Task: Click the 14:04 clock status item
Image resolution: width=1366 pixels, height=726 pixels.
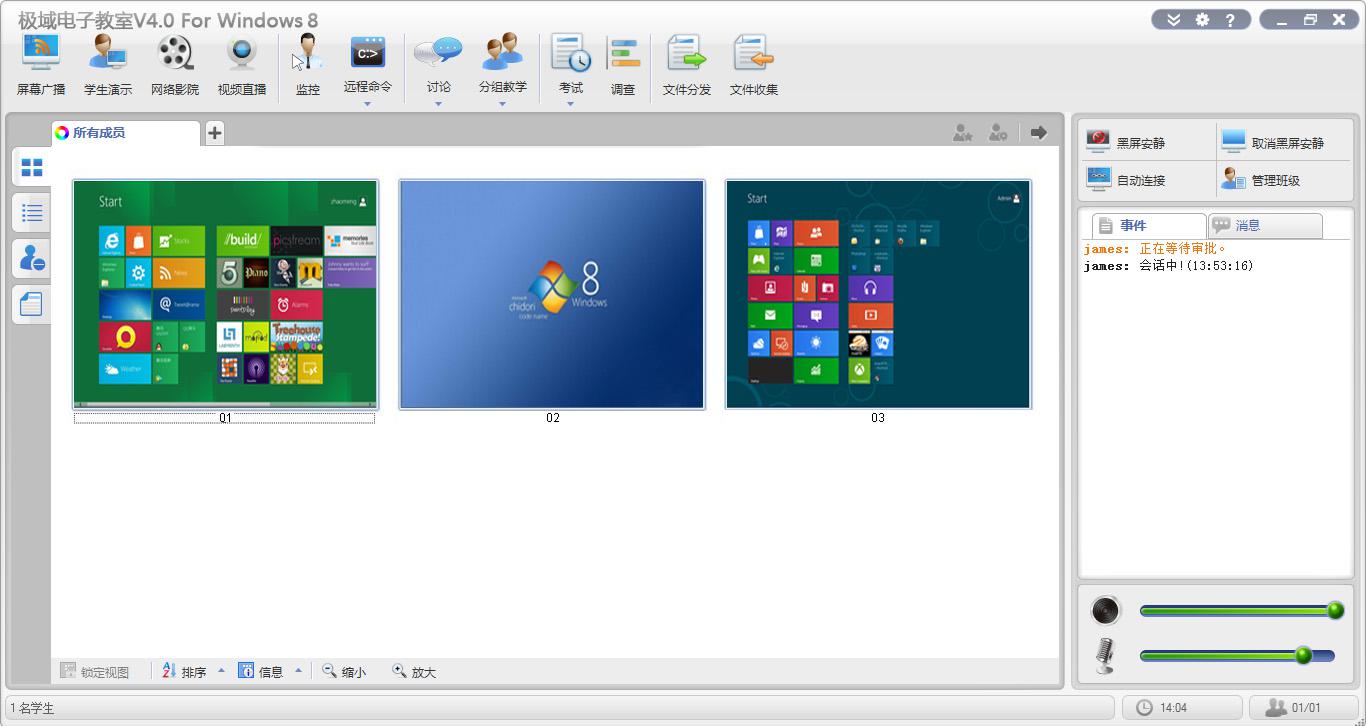Action: pyautogui.click(x=1182, y=708)
